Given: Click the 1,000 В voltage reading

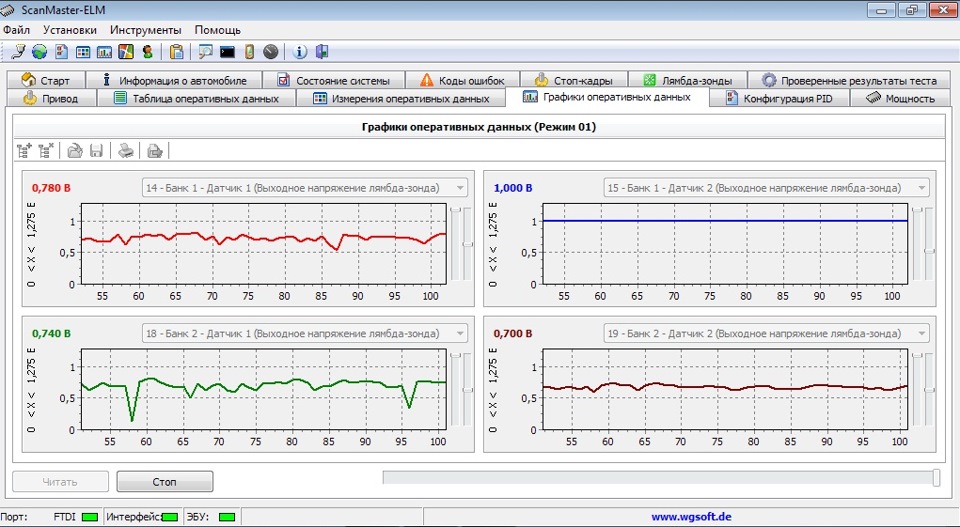Looking at the screenshot, I should coord(513,188).
